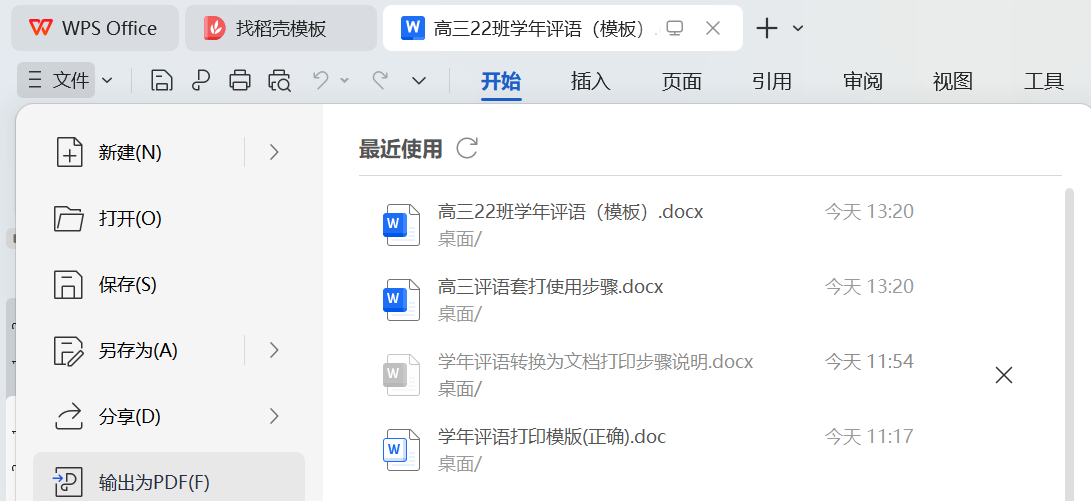Expand the new tab dropdown arrow
The image size is (1091, 501).
(798, 29)
